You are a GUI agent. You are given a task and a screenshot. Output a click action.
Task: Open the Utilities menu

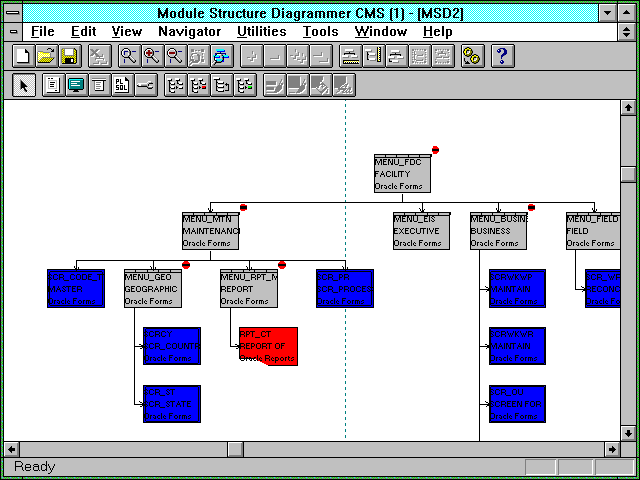(x=261, y=31)
